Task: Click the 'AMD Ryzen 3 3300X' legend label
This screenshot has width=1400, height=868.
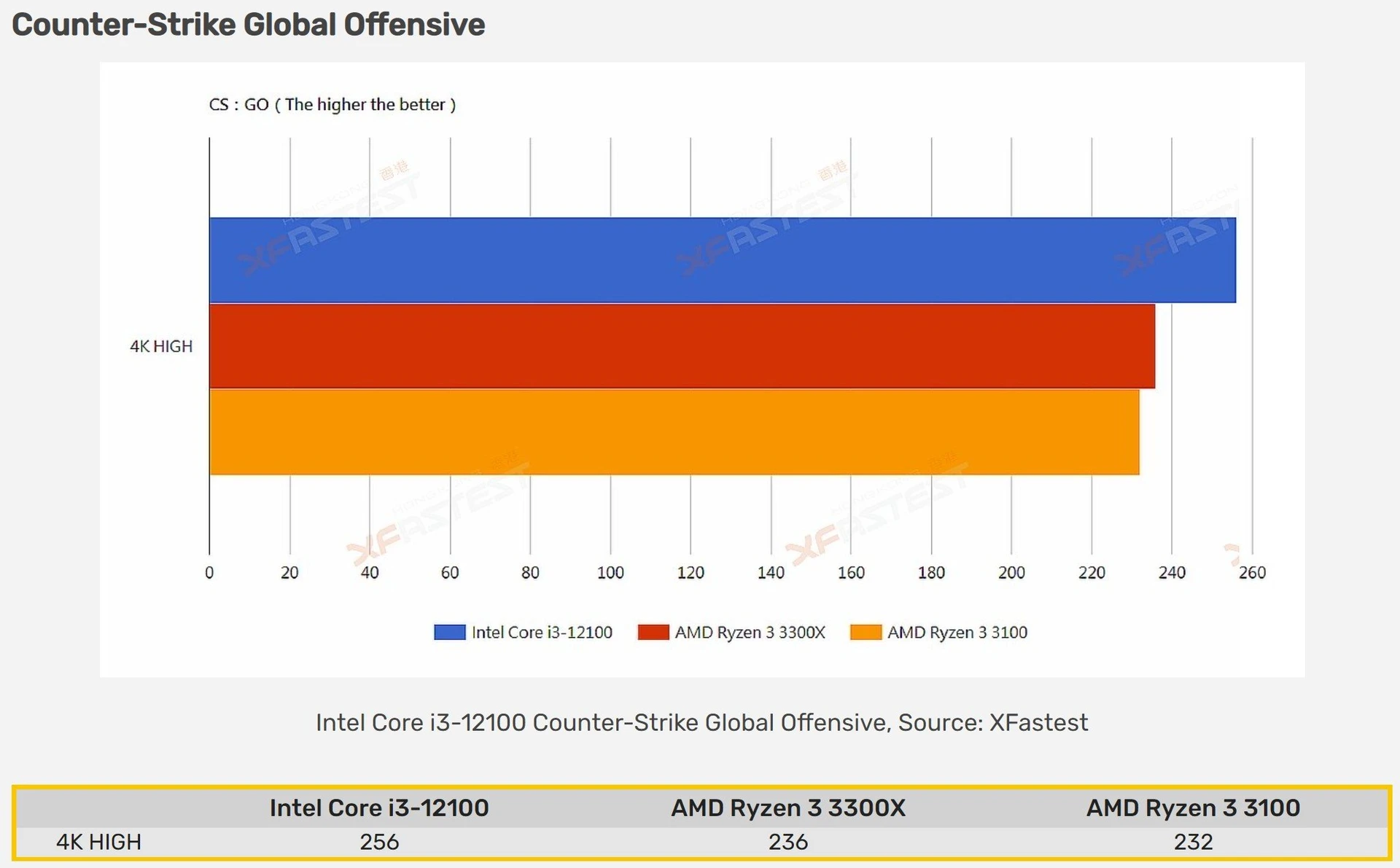Action: click(x=750, y=633)
